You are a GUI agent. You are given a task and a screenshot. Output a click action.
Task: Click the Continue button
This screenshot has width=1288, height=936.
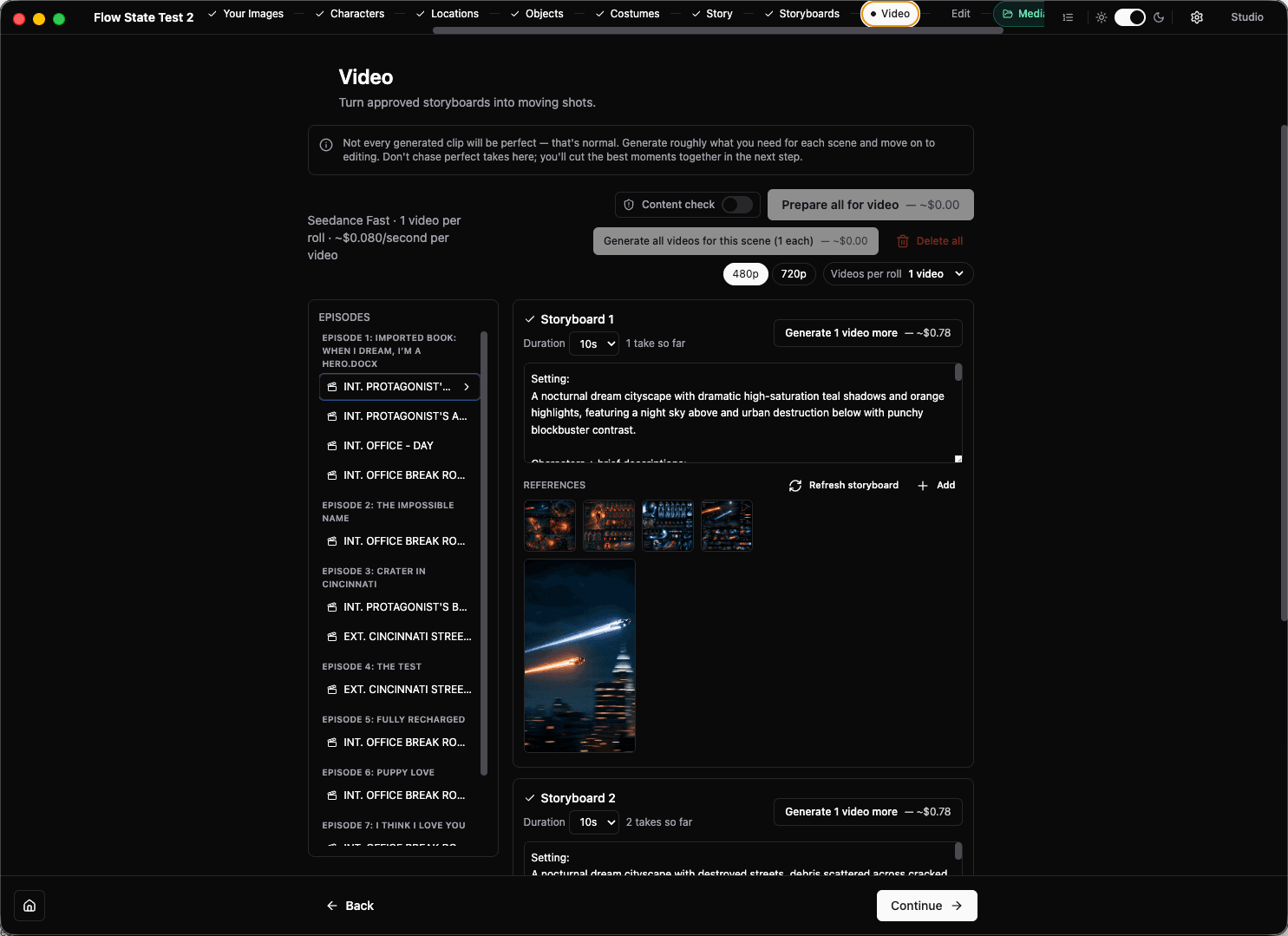(x=927, y=906)
